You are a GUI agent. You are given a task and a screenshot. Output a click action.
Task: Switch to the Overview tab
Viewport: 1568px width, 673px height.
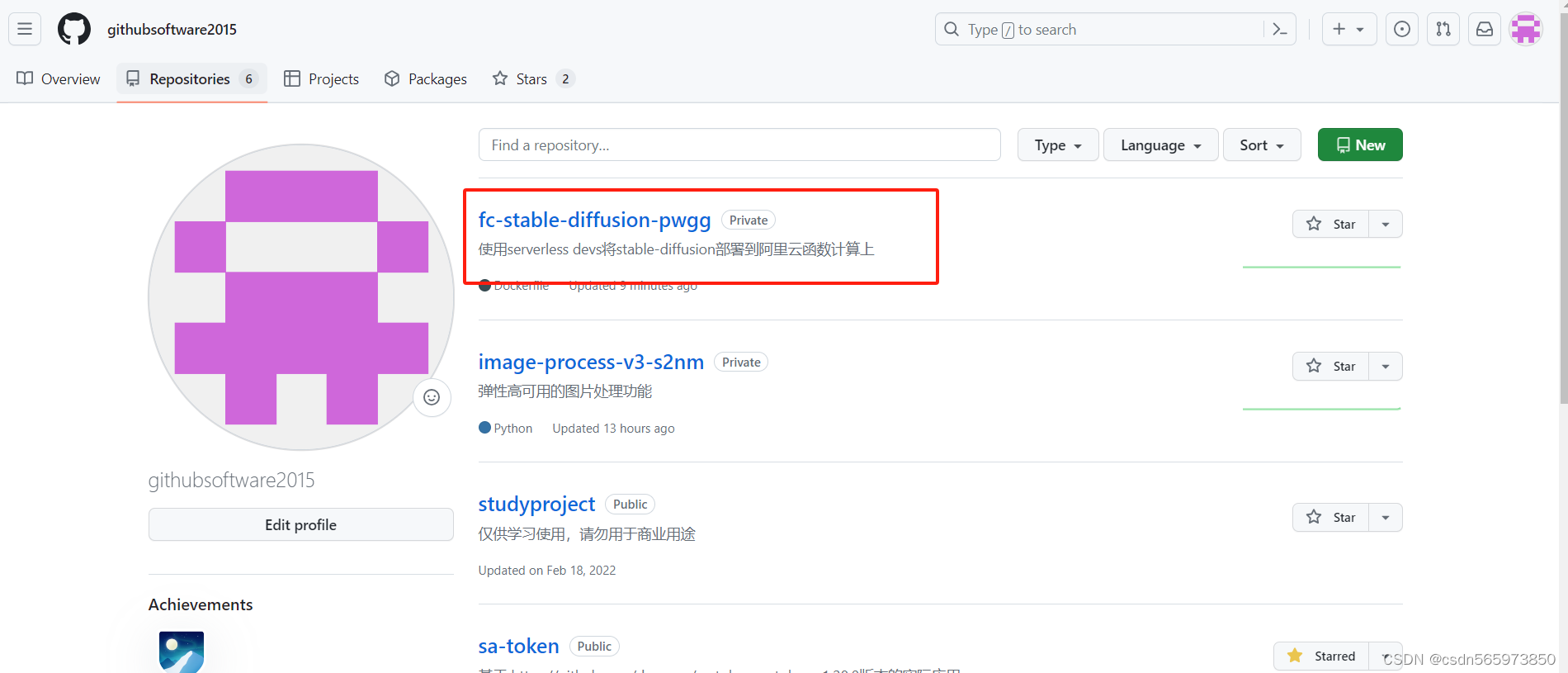click(x=59, y=78)
